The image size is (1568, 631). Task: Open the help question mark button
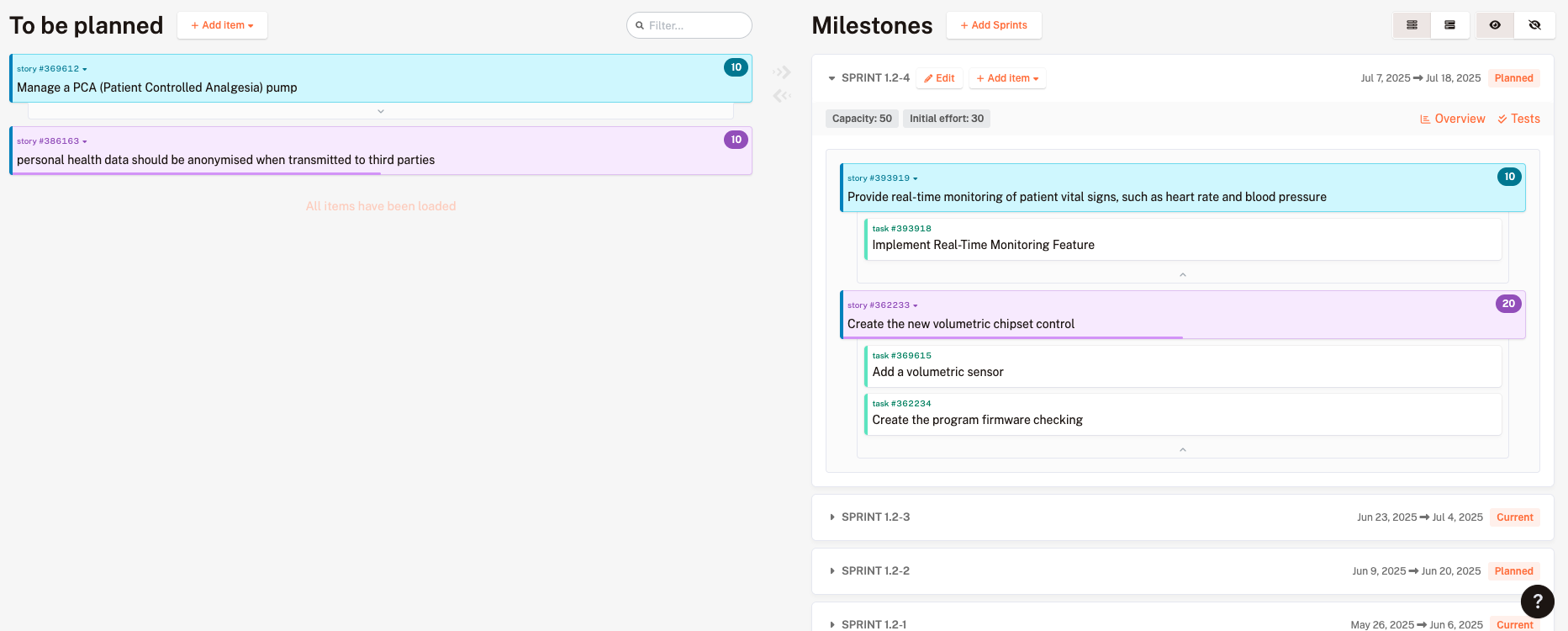pos(1537,601)
